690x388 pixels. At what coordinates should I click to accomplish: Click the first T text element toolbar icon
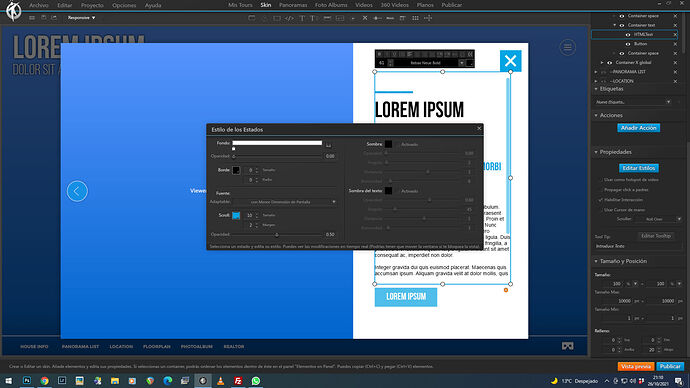pos(302,18)
